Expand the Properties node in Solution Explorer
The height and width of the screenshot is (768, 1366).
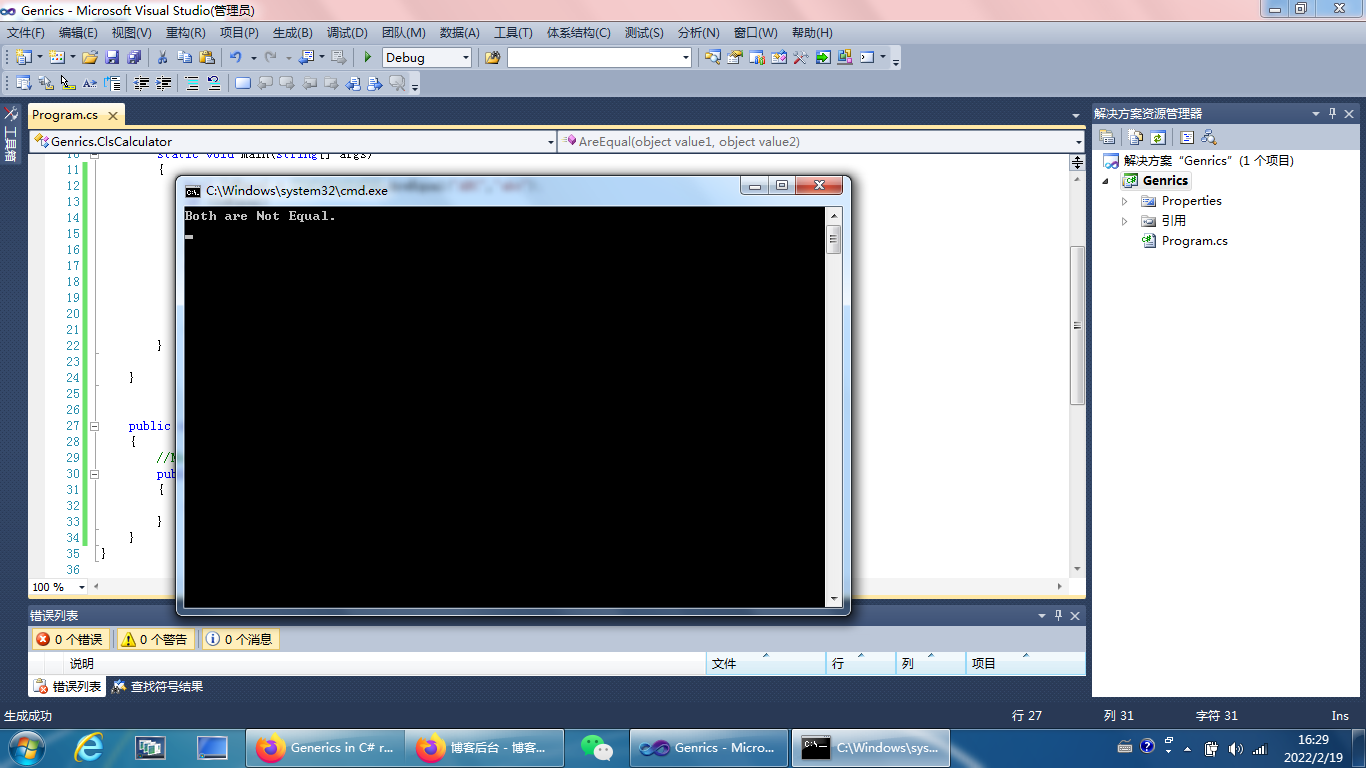point(1125,201)
